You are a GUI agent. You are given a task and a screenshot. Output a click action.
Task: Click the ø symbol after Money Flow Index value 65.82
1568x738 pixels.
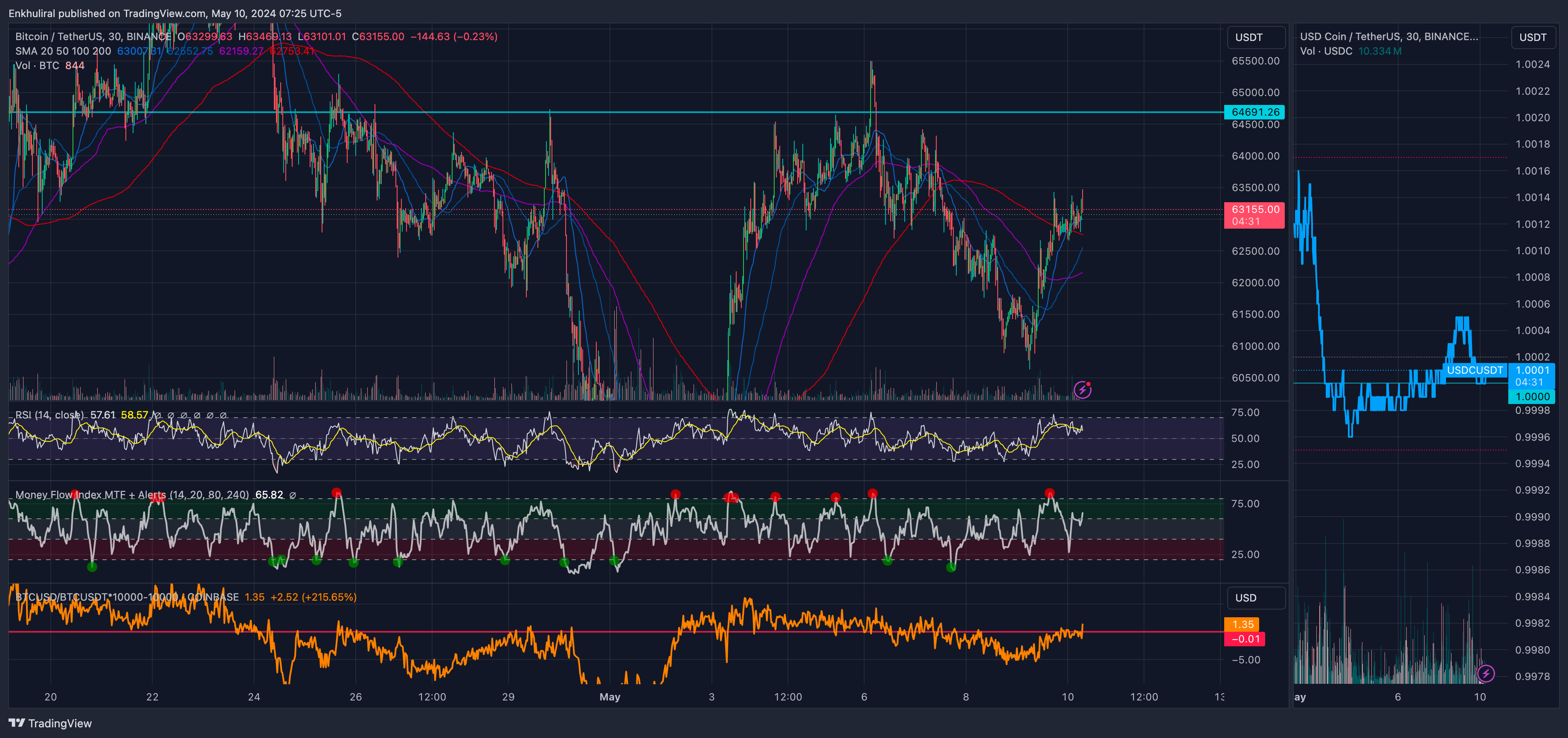(293, 495)
